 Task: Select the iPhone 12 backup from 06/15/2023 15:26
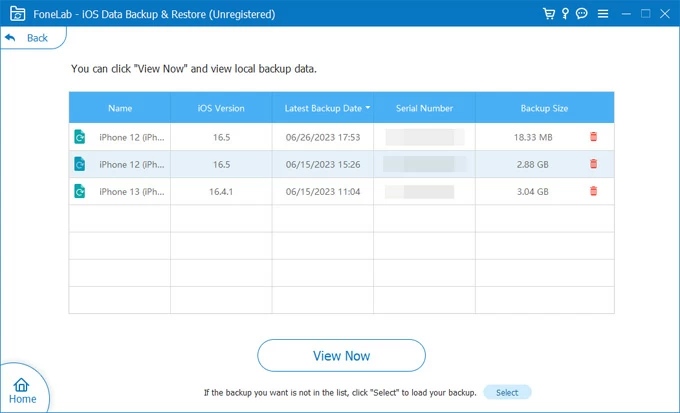321,164
